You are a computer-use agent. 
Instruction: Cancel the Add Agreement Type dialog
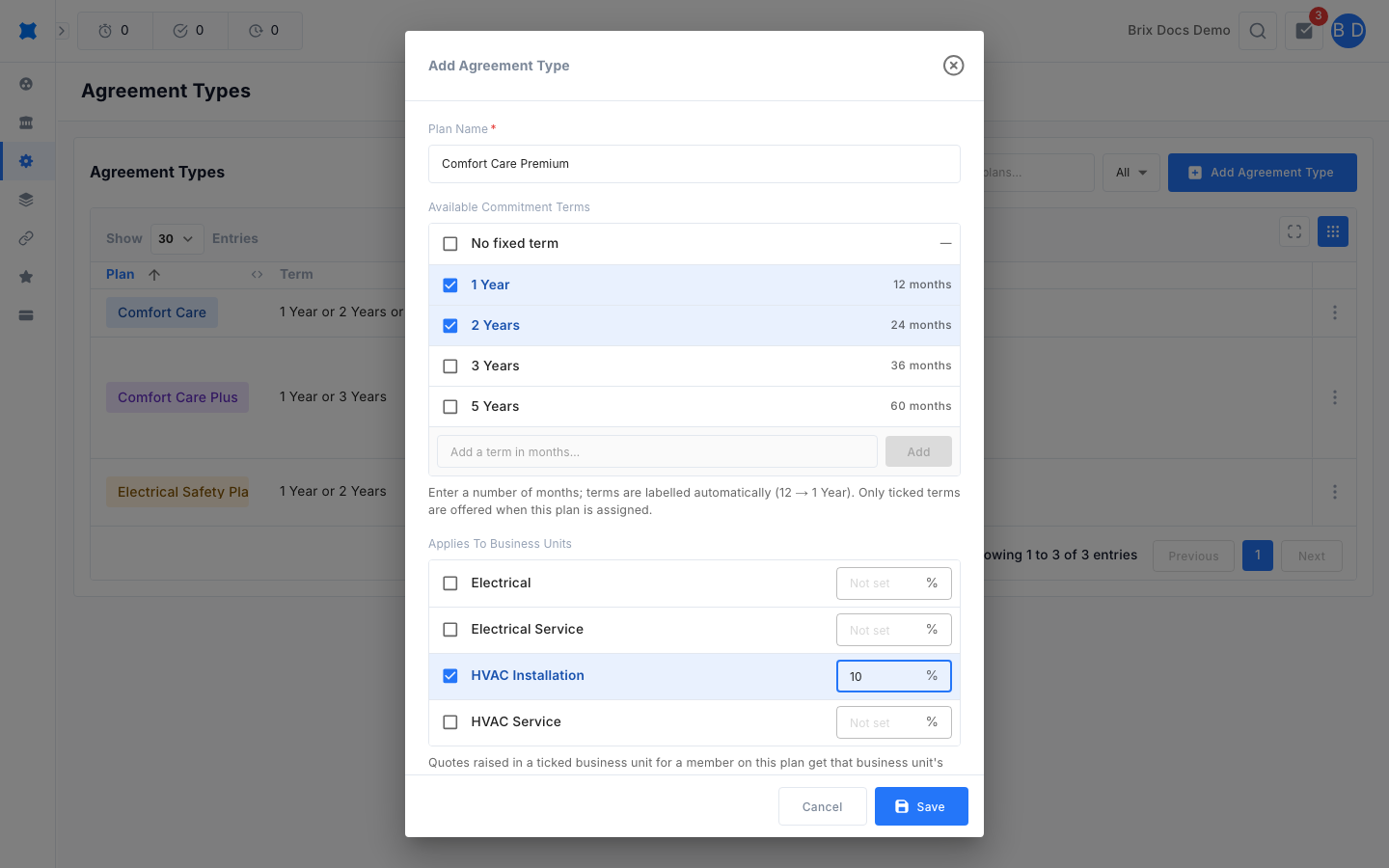click(823, 806)
